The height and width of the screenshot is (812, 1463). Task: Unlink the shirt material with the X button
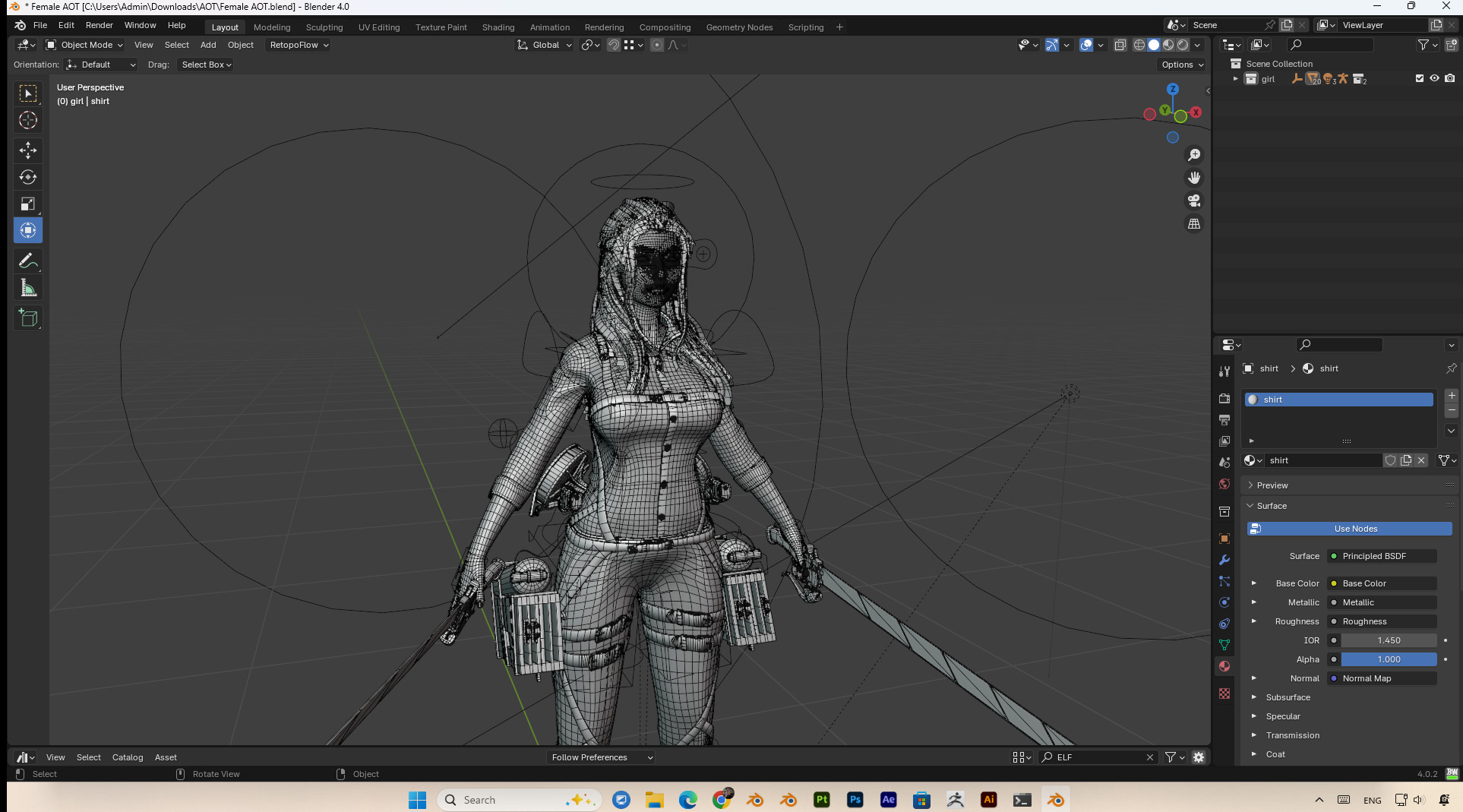1421,460
